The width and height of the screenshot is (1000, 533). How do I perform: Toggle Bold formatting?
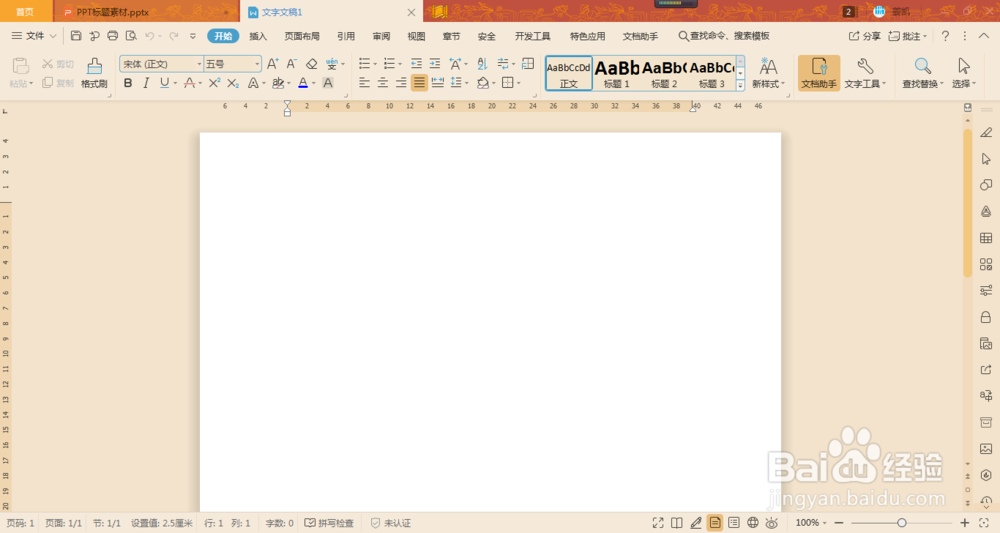(128, 83)
